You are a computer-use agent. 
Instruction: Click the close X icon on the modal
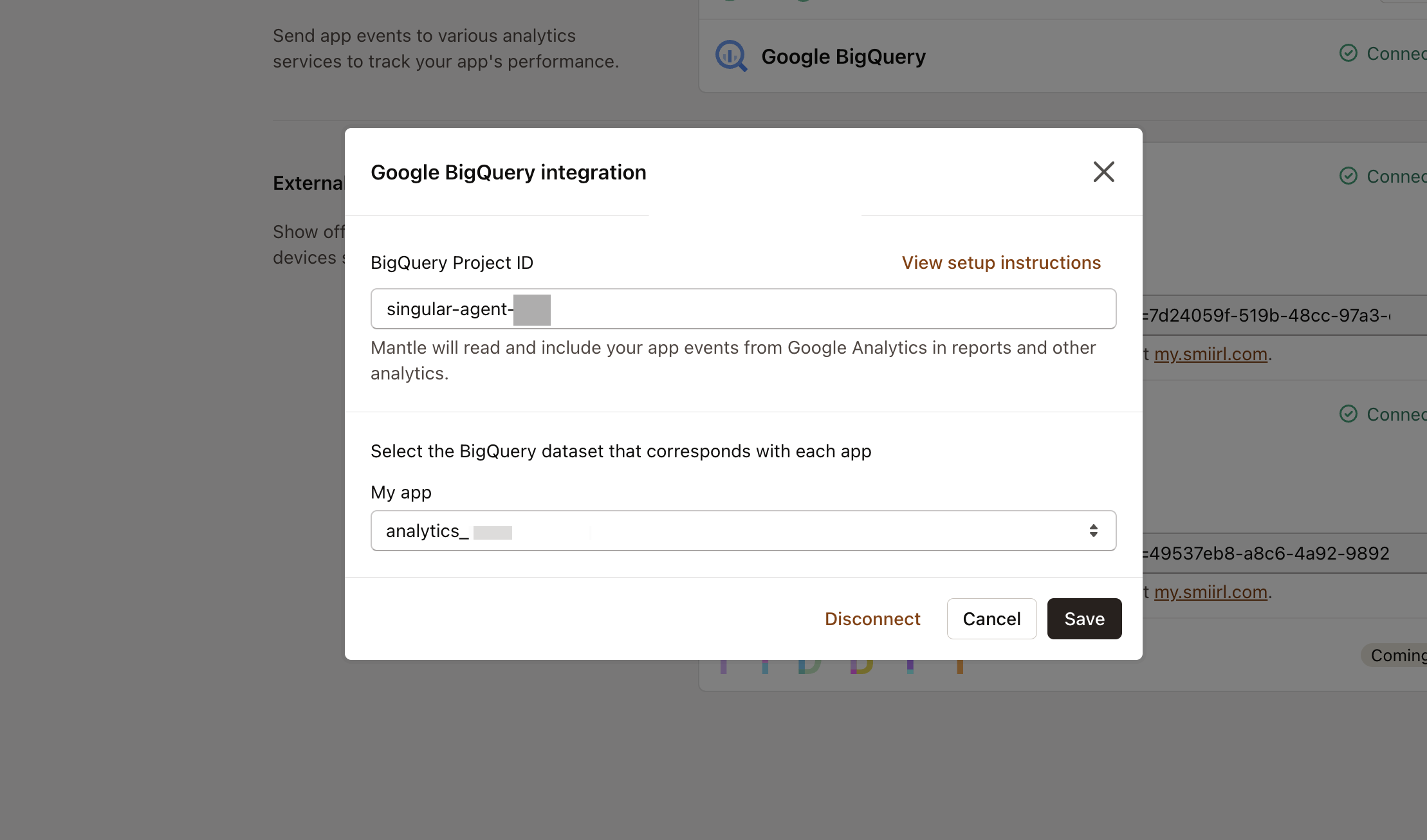pyautogui.click(x=1104, y=172)
